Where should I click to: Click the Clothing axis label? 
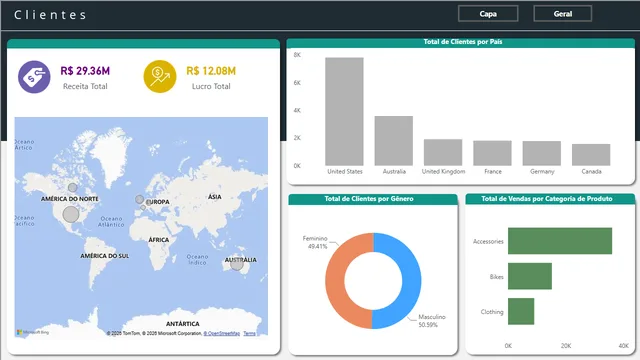(x=492, y=312)
